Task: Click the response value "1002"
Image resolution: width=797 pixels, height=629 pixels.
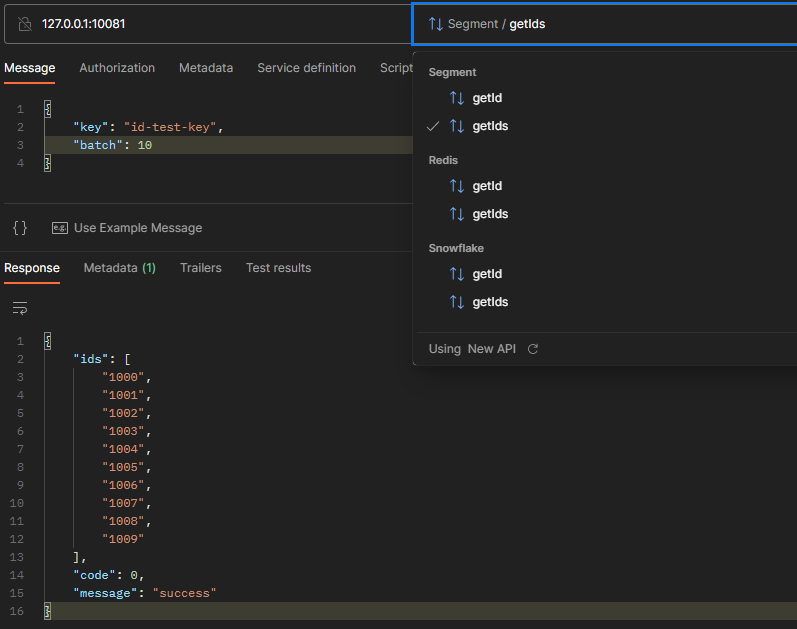Action: click(123, 413)
